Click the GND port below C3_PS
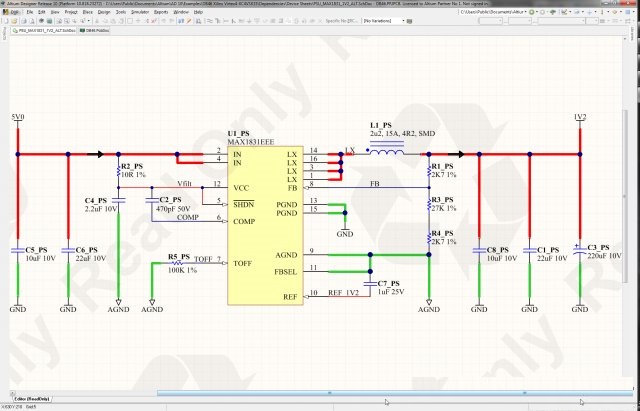 click(580, 307)
